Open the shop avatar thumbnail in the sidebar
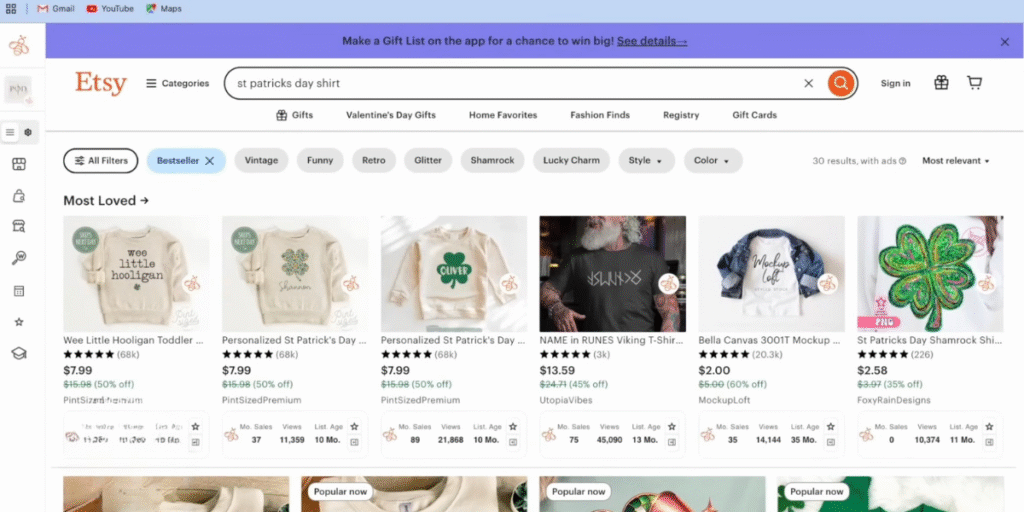 coord(18,90)
